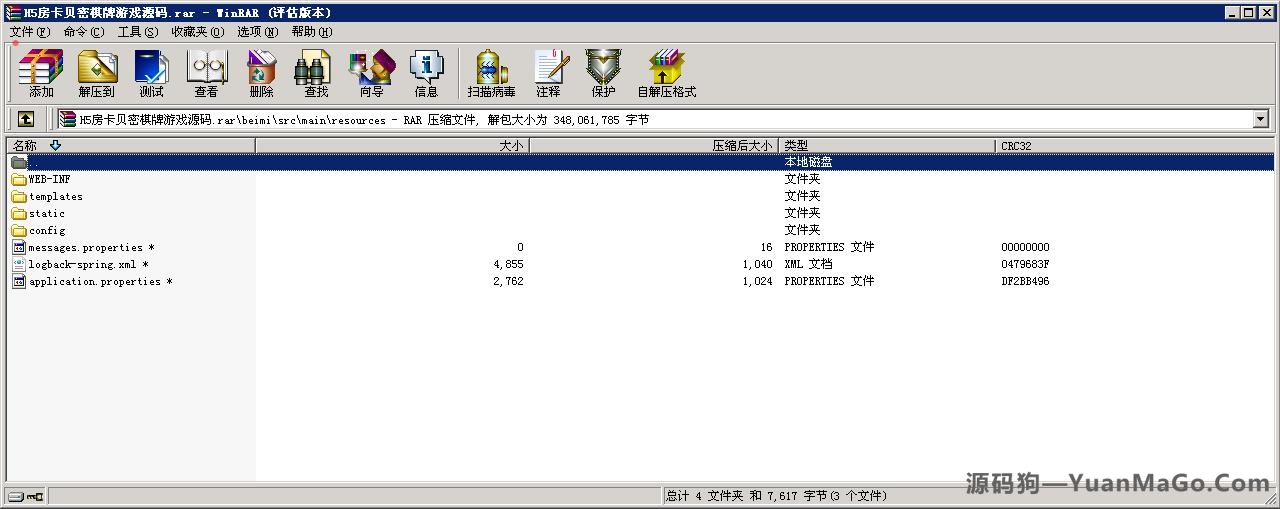
Task: Open the 文件 (File) menu
Action: click(x=29, y=32)
